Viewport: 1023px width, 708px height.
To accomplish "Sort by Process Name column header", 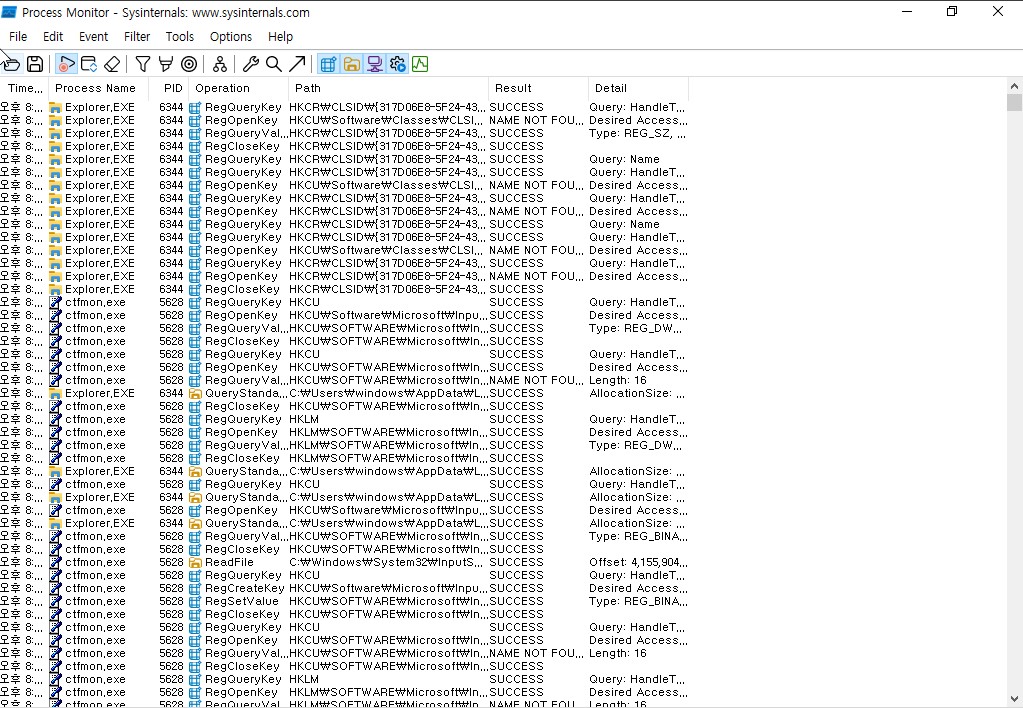I will click(x=99, y=88).
